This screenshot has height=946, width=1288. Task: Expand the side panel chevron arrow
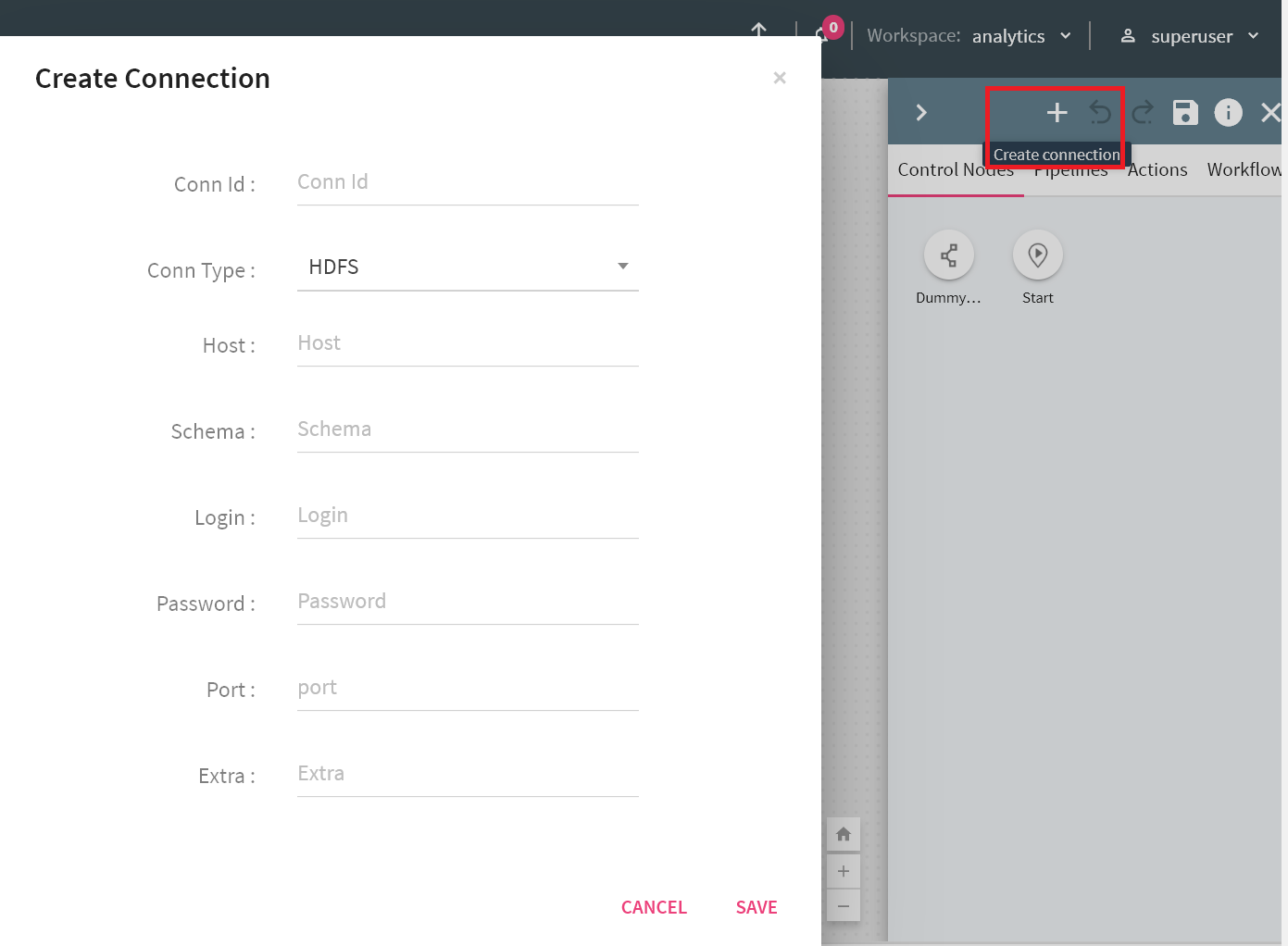(921, 113)
